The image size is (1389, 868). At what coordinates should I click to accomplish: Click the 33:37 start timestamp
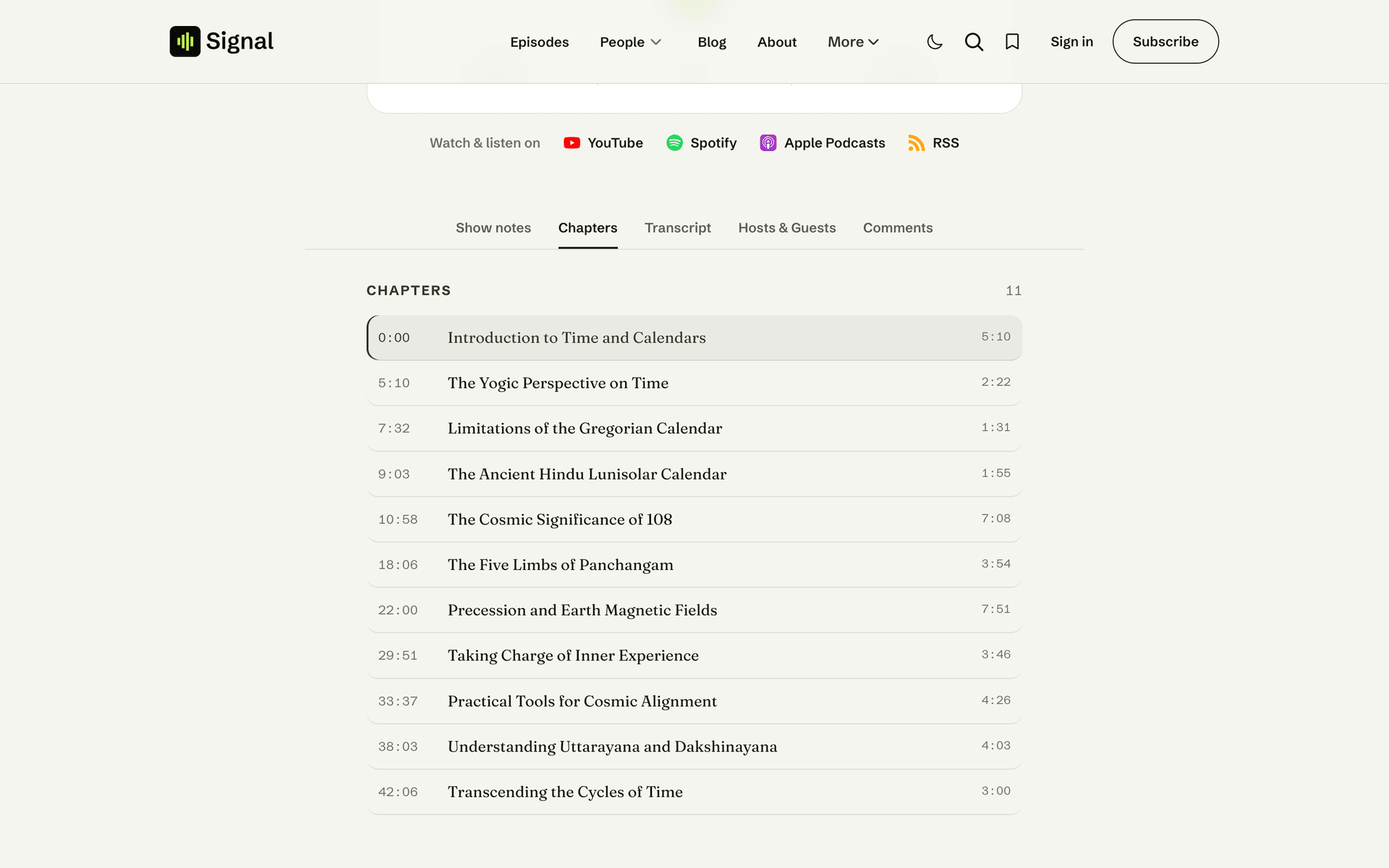[x=398, y=702]
